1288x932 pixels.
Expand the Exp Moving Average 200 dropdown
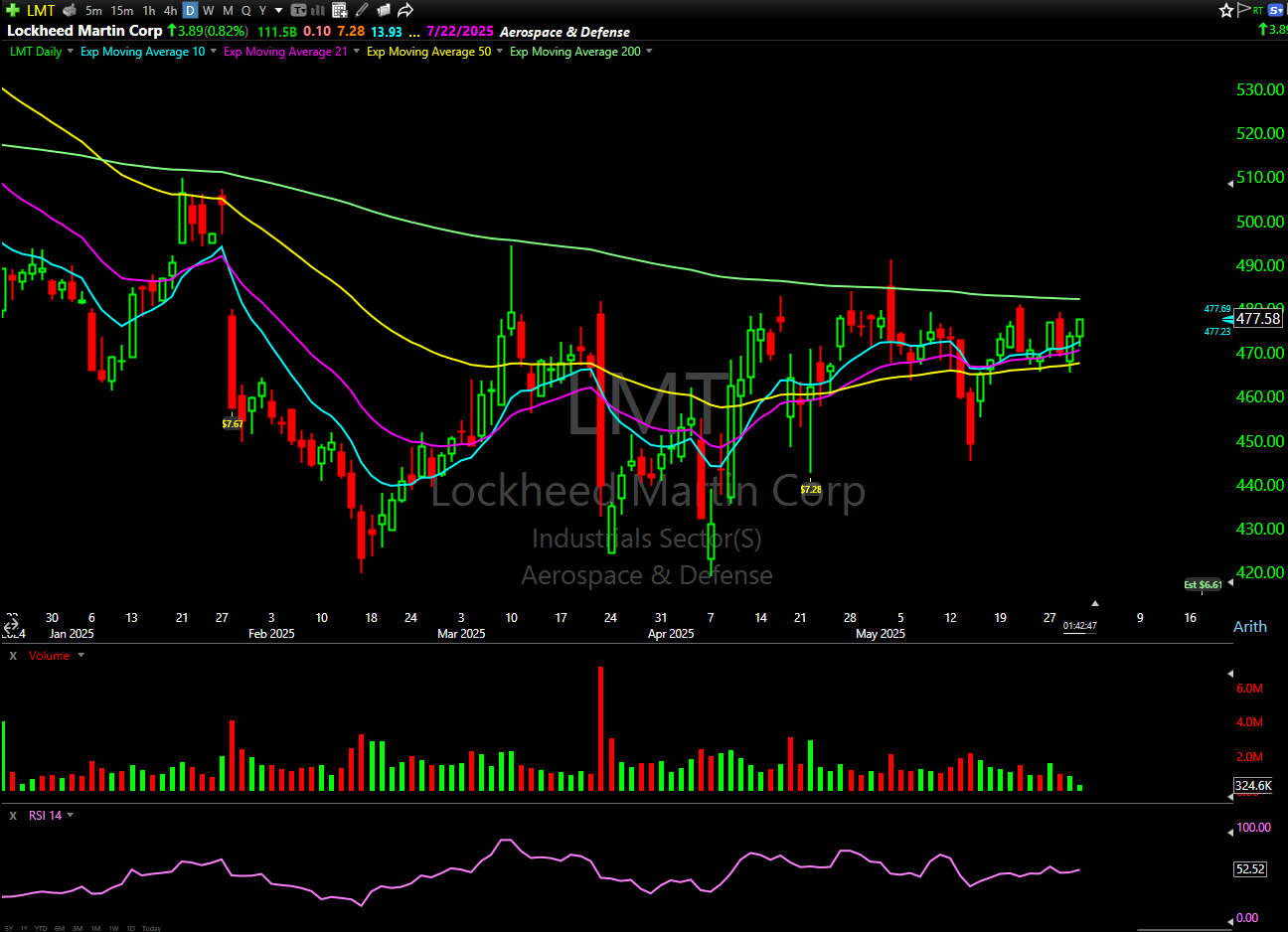[x=649, y=52]
